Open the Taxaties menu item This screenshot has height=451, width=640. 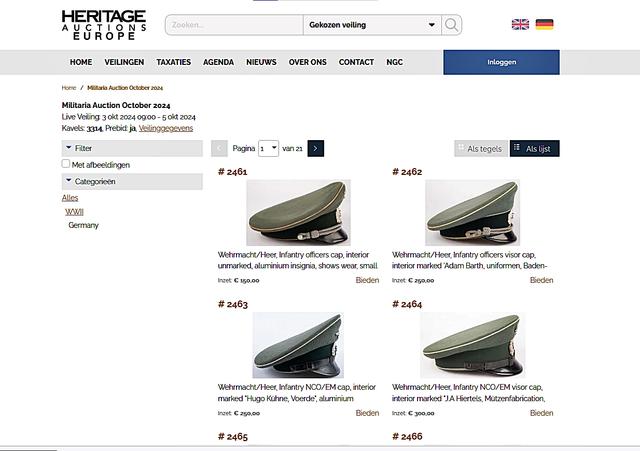[x=173, y=62]
